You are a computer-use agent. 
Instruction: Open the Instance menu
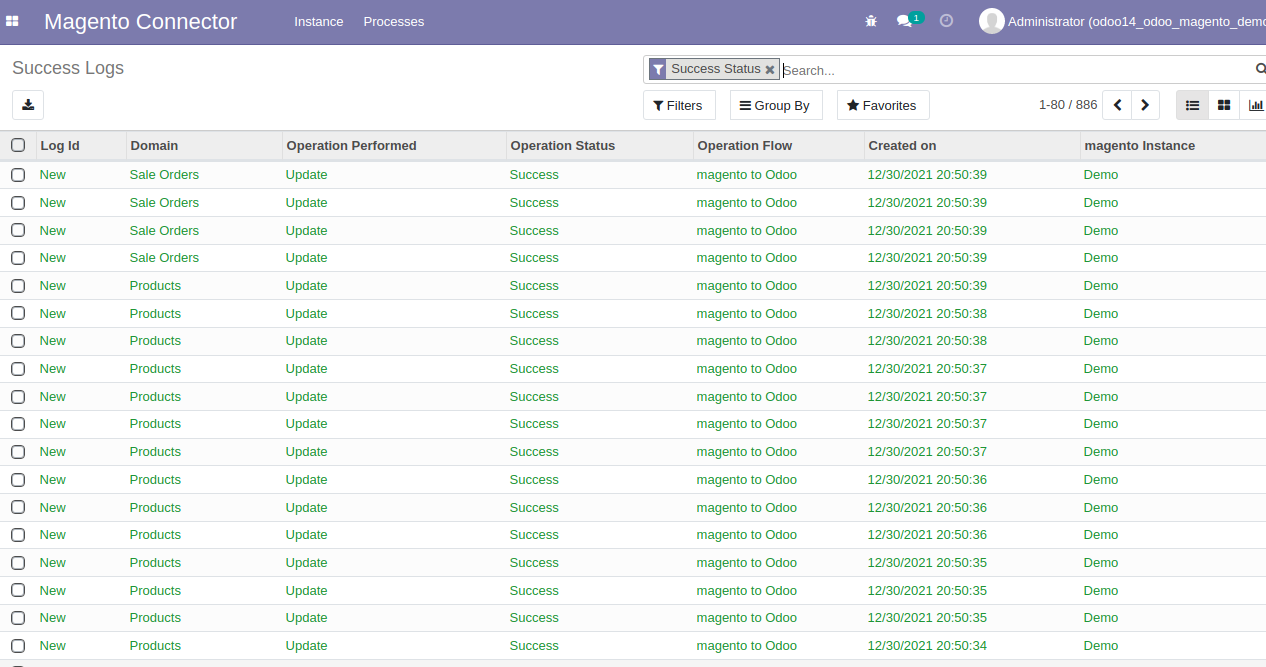click(x=318, y=21)
